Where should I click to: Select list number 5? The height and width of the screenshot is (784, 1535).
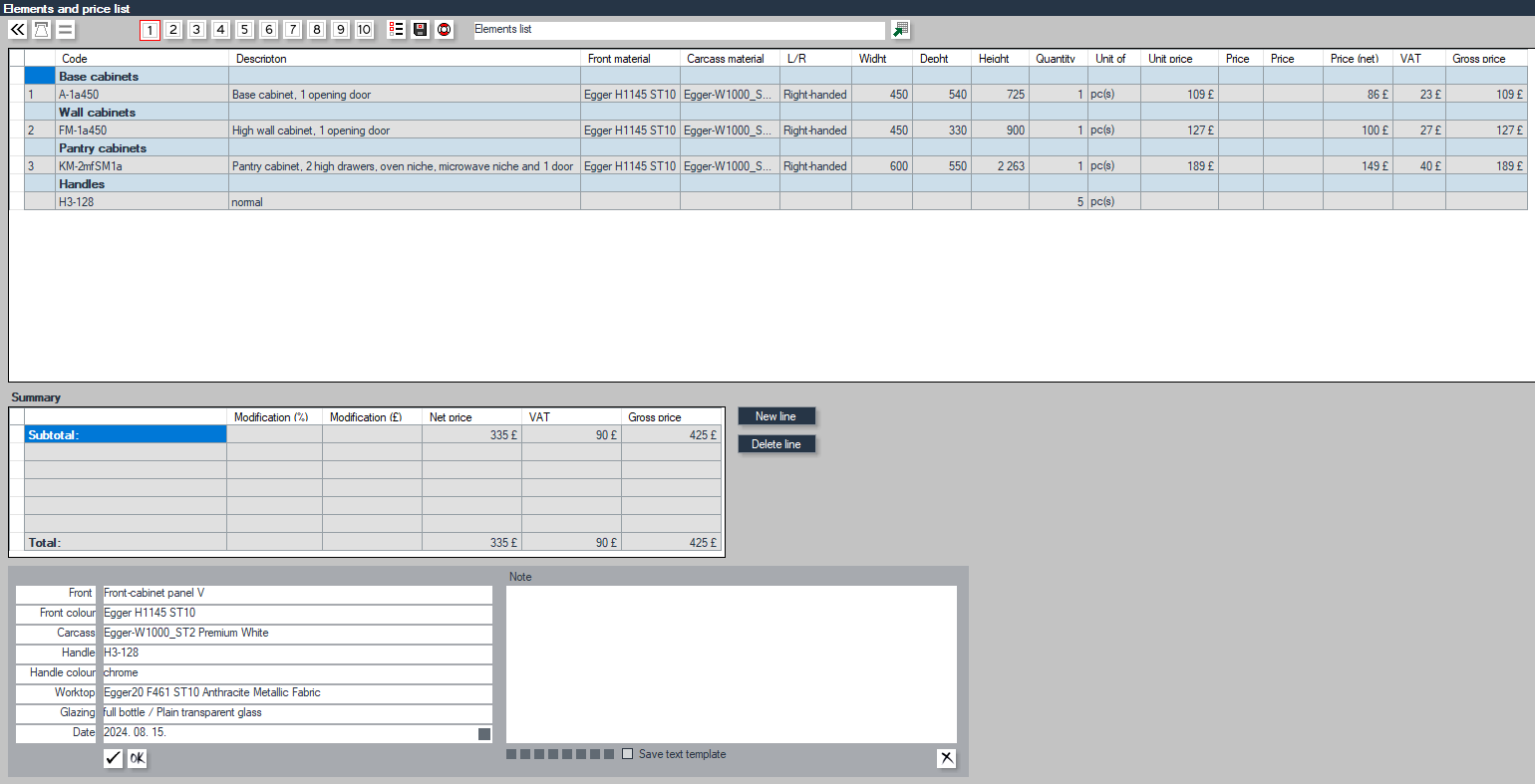[x=245, y=30]
